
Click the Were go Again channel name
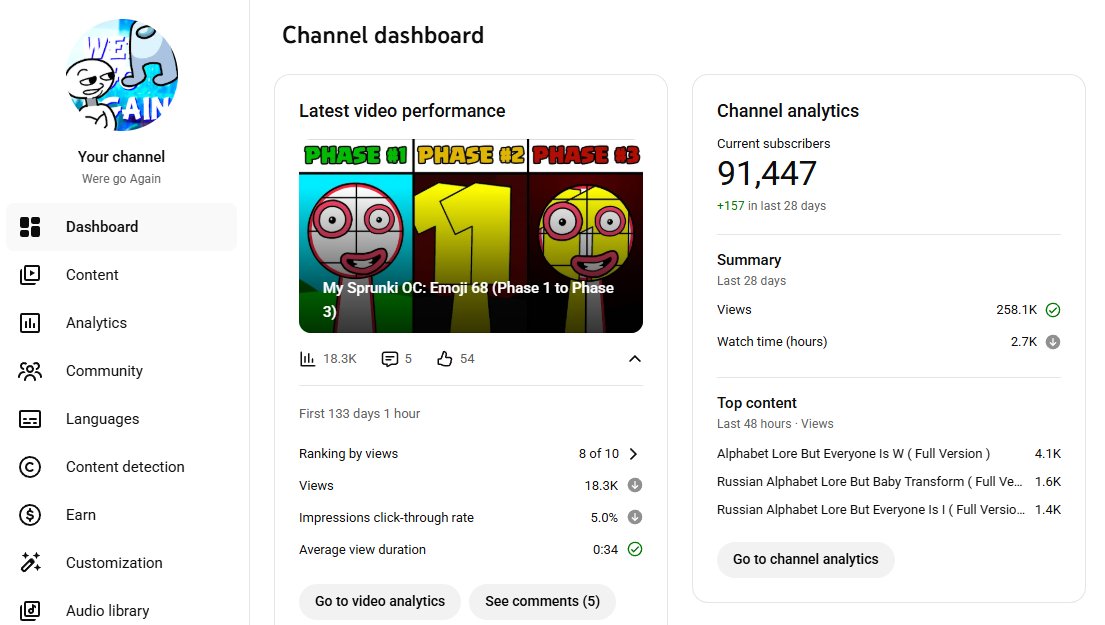[x=121, y=179]
